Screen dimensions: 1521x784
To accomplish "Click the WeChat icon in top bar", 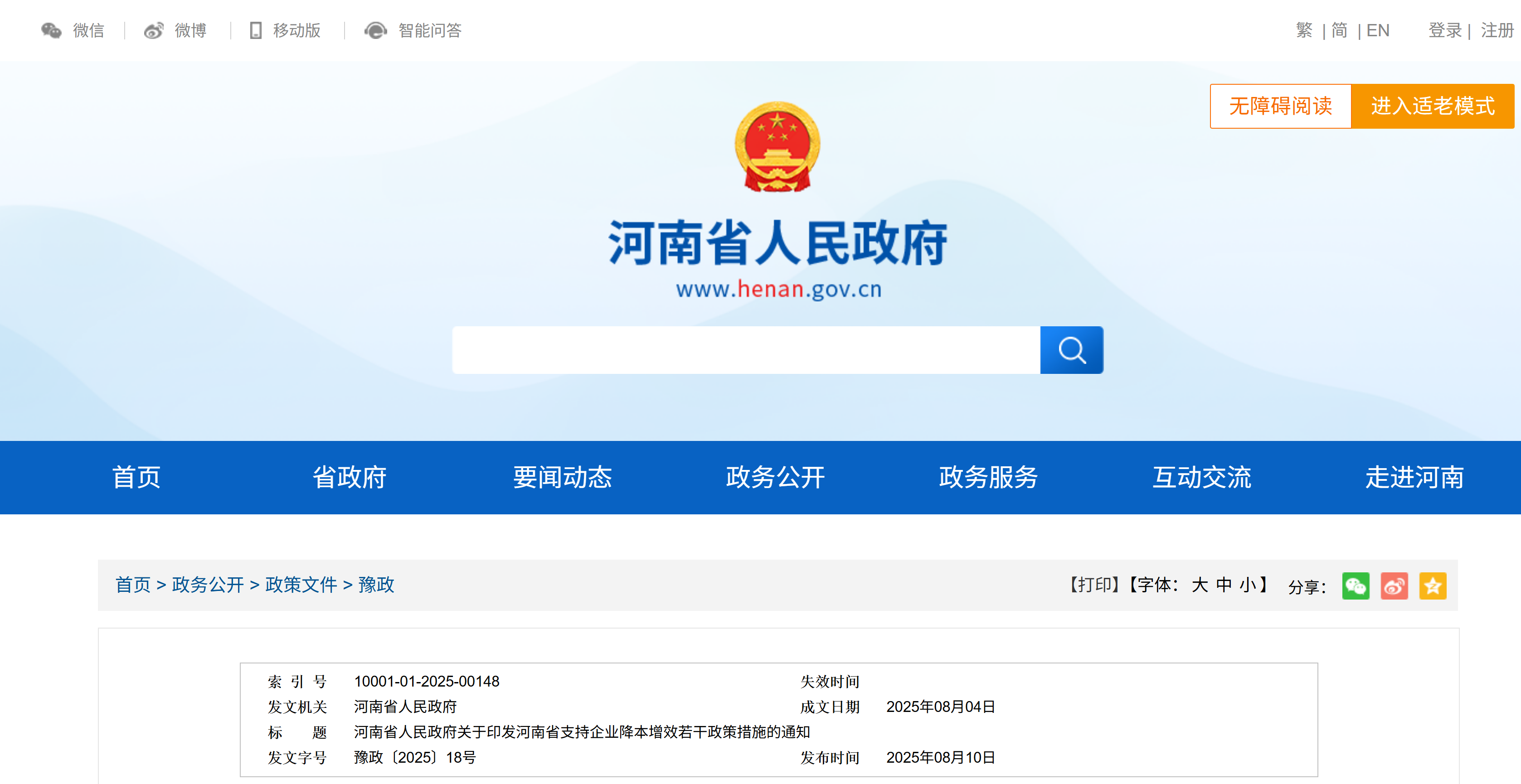I will [51, 30].
